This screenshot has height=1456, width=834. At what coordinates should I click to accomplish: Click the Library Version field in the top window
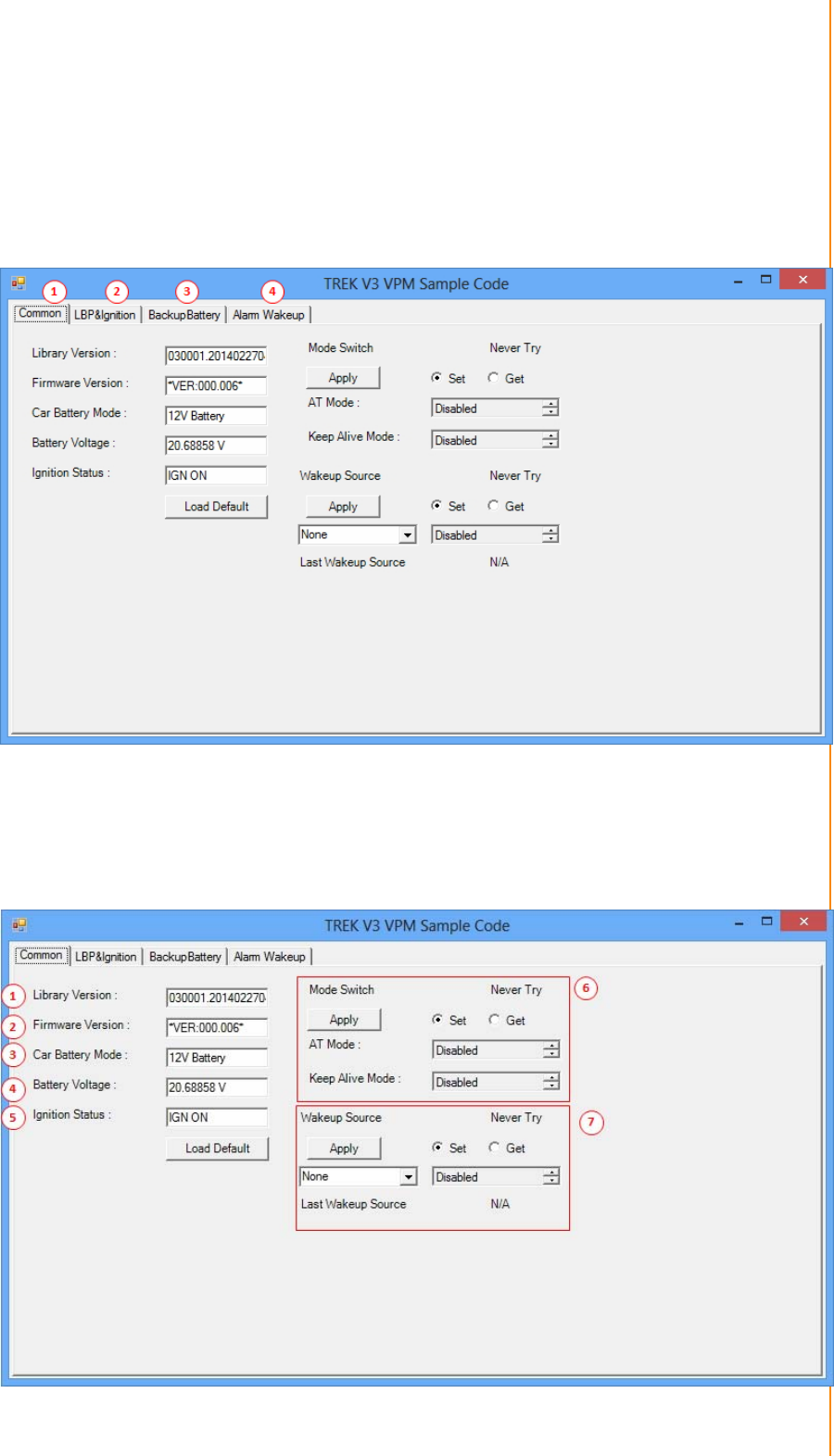pos(216,356)
